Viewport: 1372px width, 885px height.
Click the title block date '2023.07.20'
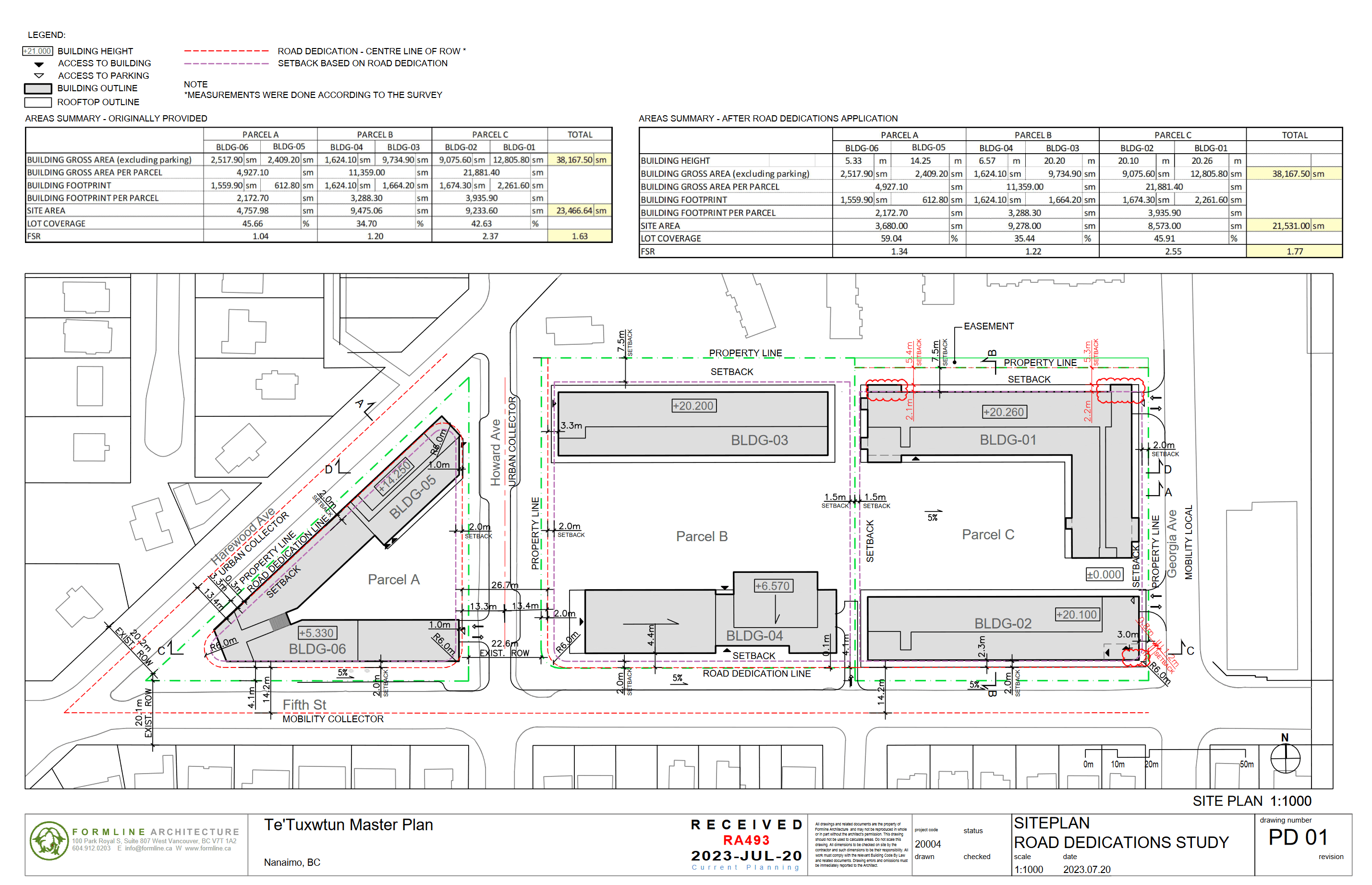(1086, 870)
